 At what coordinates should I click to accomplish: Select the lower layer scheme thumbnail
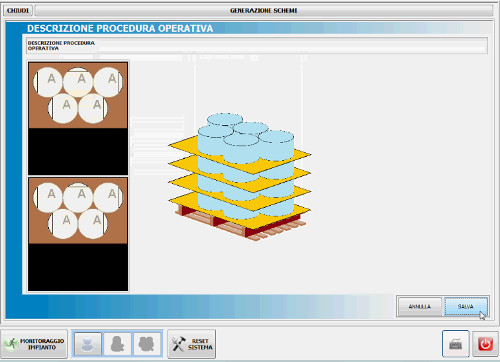[x=78, y=211]
